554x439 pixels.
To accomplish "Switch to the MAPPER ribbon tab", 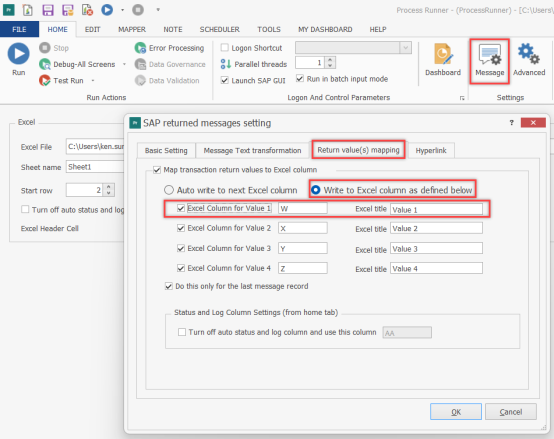I will (x=132, y=29).
